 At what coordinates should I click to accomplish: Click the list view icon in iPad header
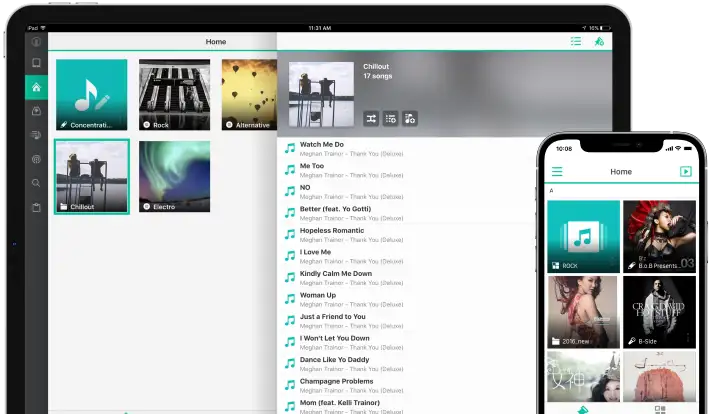click(576, 42)
